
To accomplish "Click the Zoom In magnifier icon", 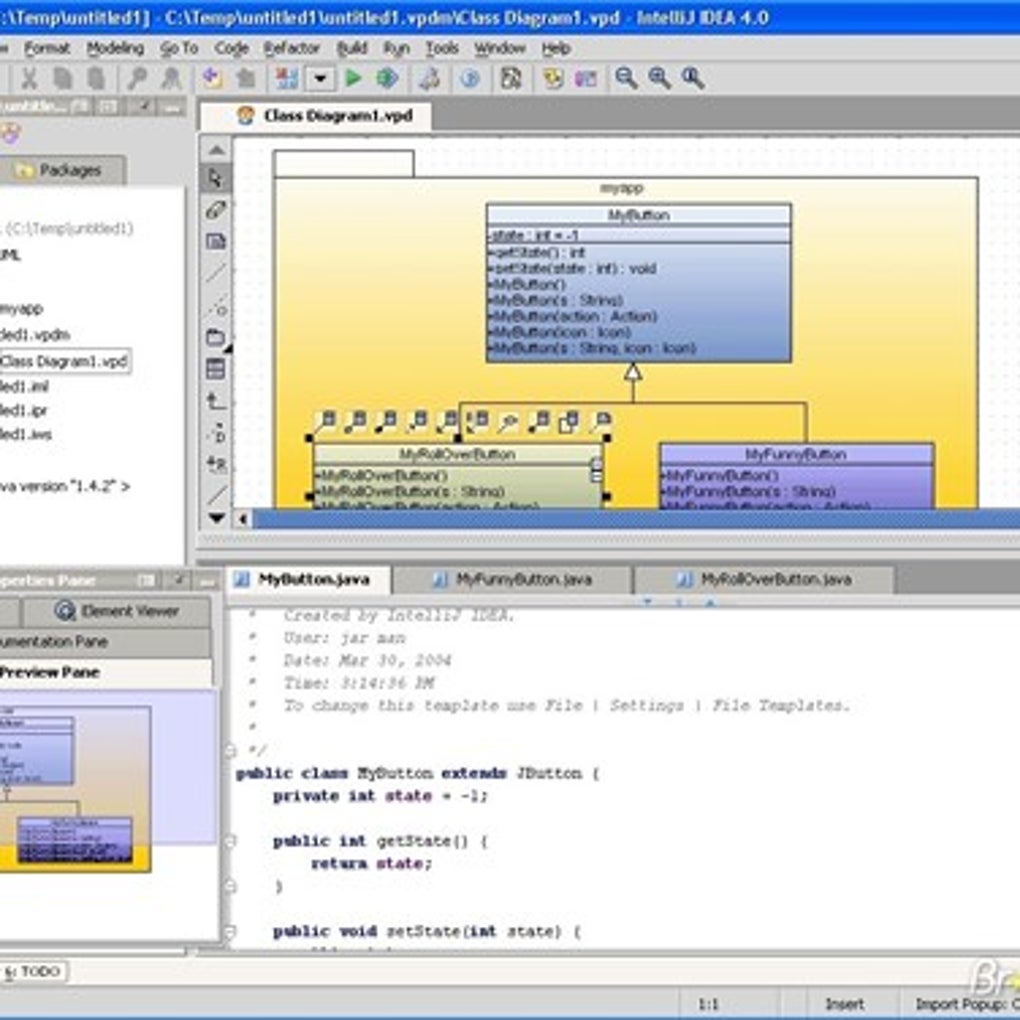I will pos(659,78).
